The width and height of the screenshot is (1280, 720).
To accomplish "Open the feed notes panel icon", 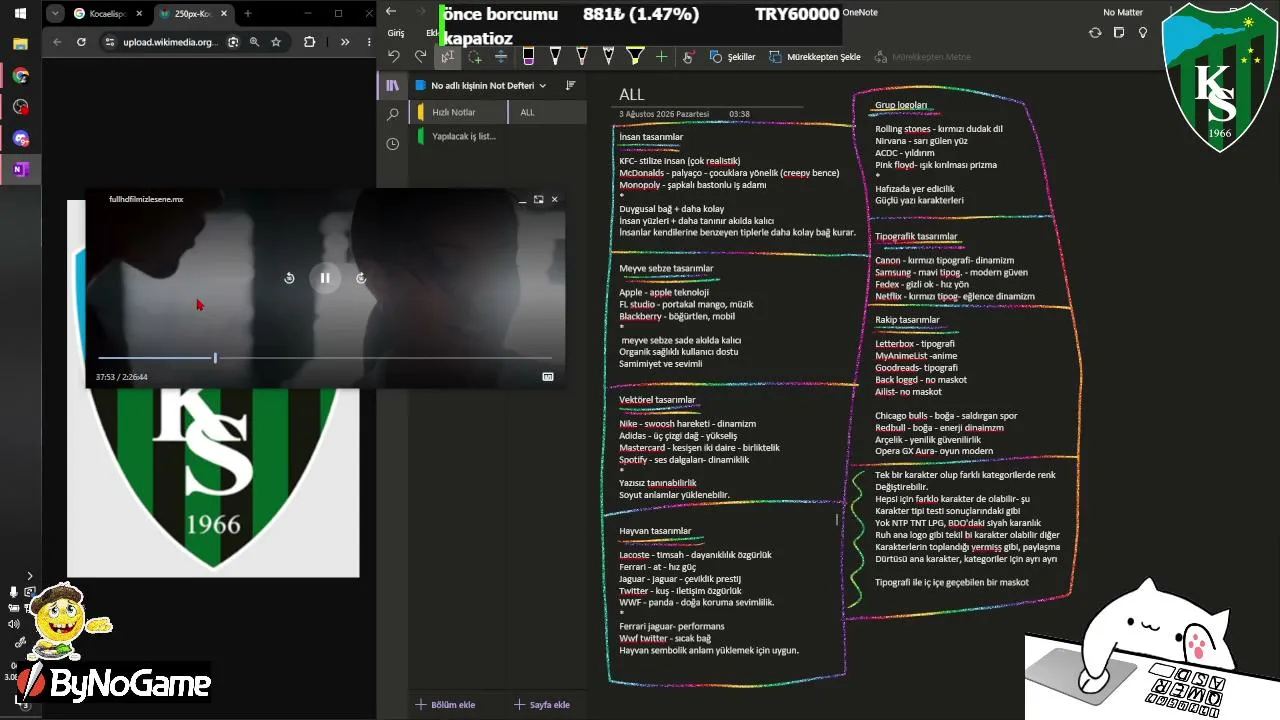I will click(1119, 33).
